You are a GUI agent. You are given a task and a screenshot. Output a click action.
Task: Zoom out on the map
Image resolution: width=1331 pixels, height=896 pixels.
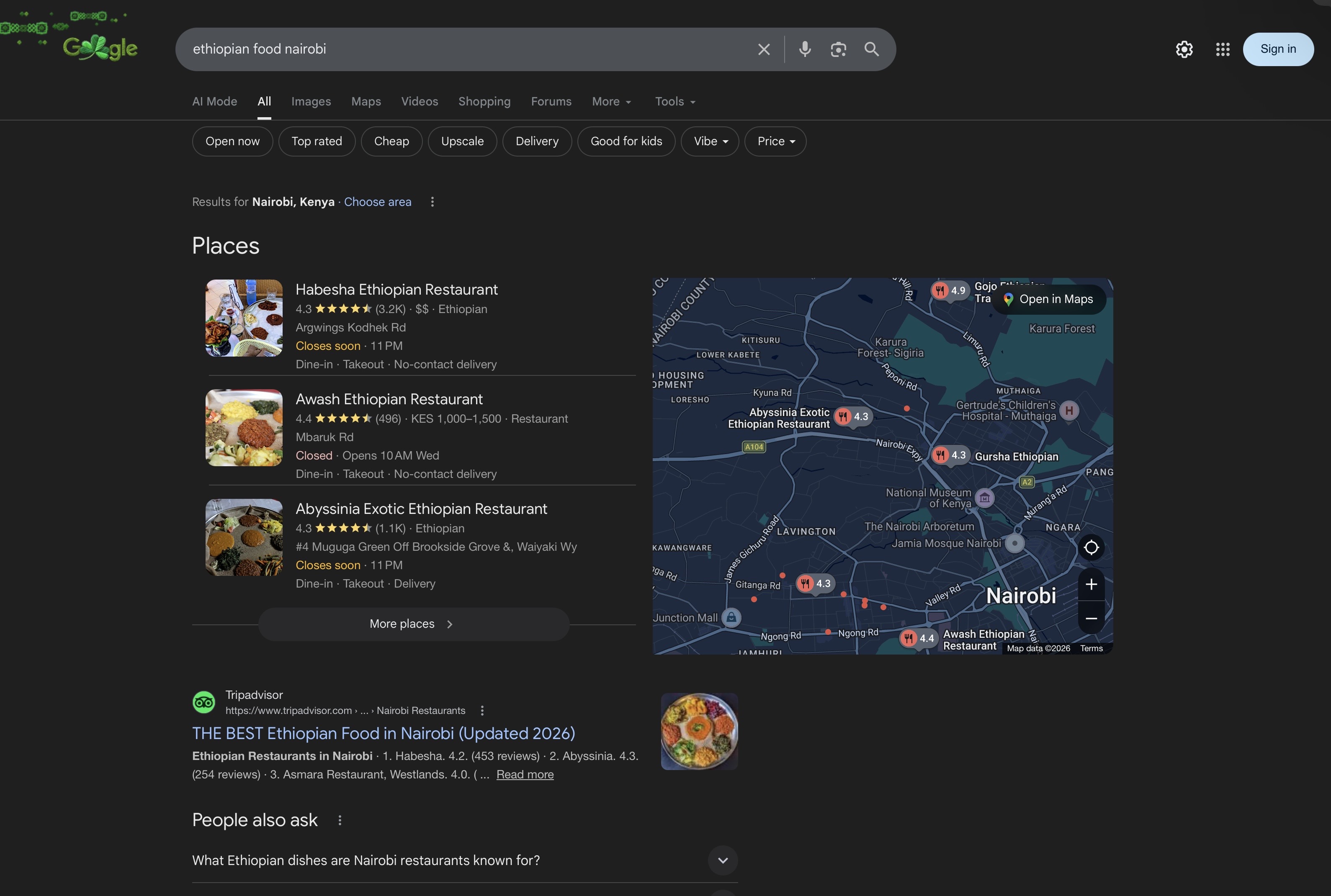point(1091,618)
